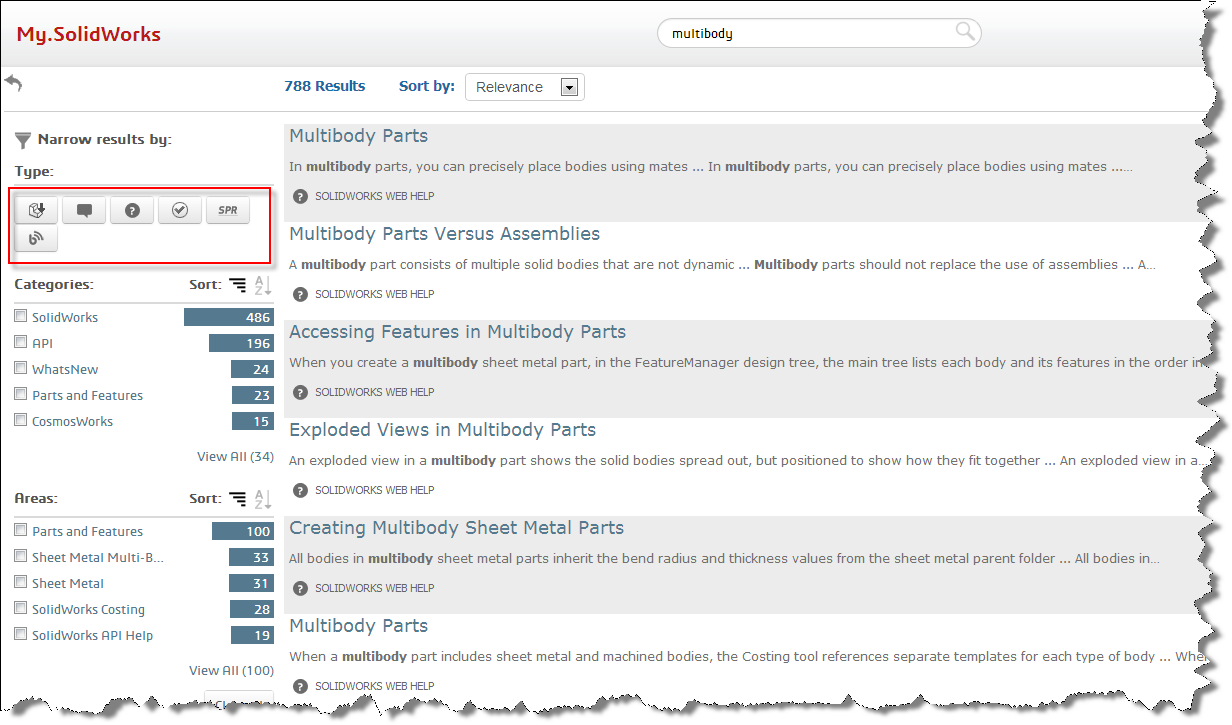Filter results using the SPR type icon
The width and height of the screenshot is (1232, 725).
click(227, 210)
